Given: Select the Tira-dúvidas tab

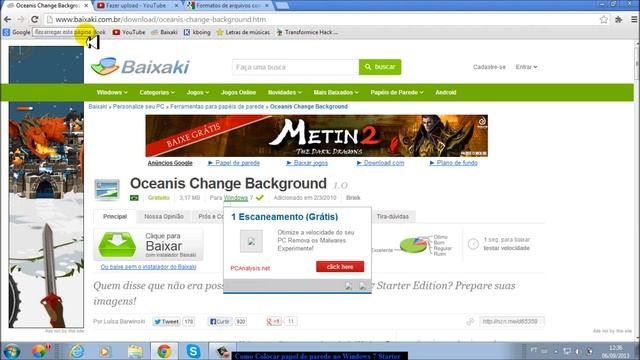Looking at the screenshot, I should (393, 216).
